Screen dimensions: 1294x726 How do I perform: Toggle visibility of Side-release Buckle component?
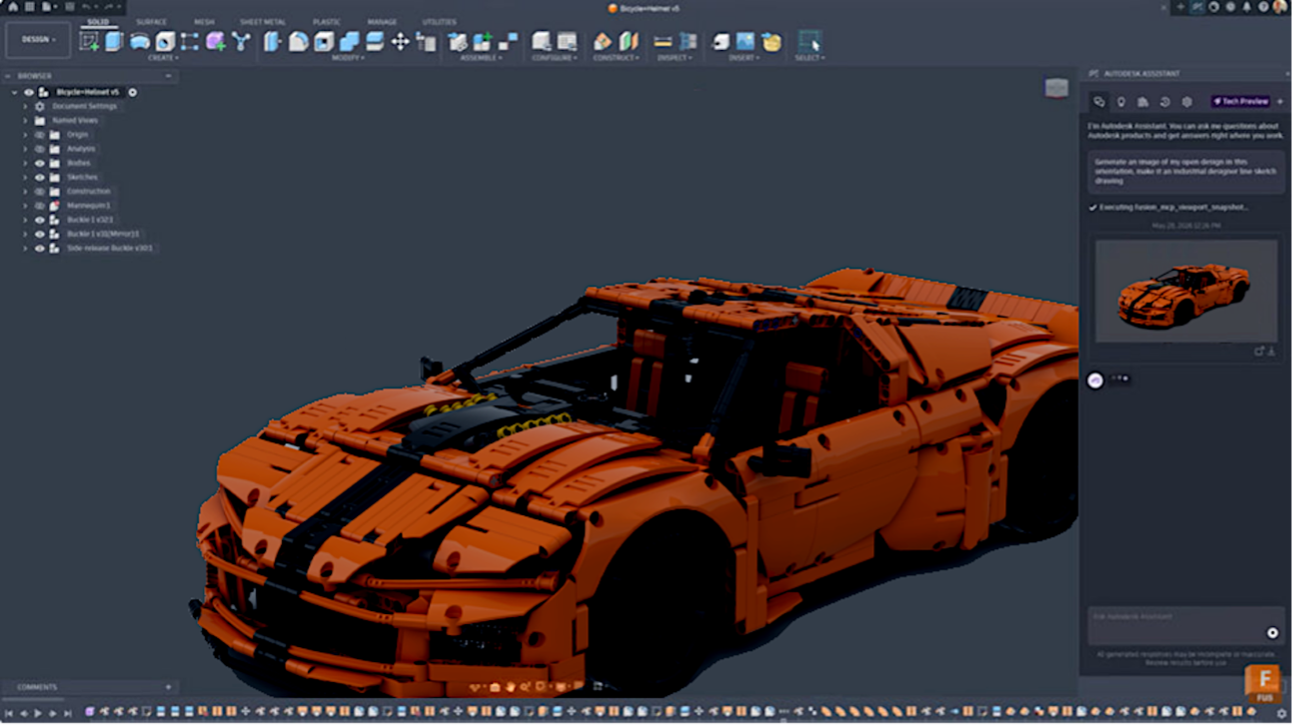click(x=40, y=248)
